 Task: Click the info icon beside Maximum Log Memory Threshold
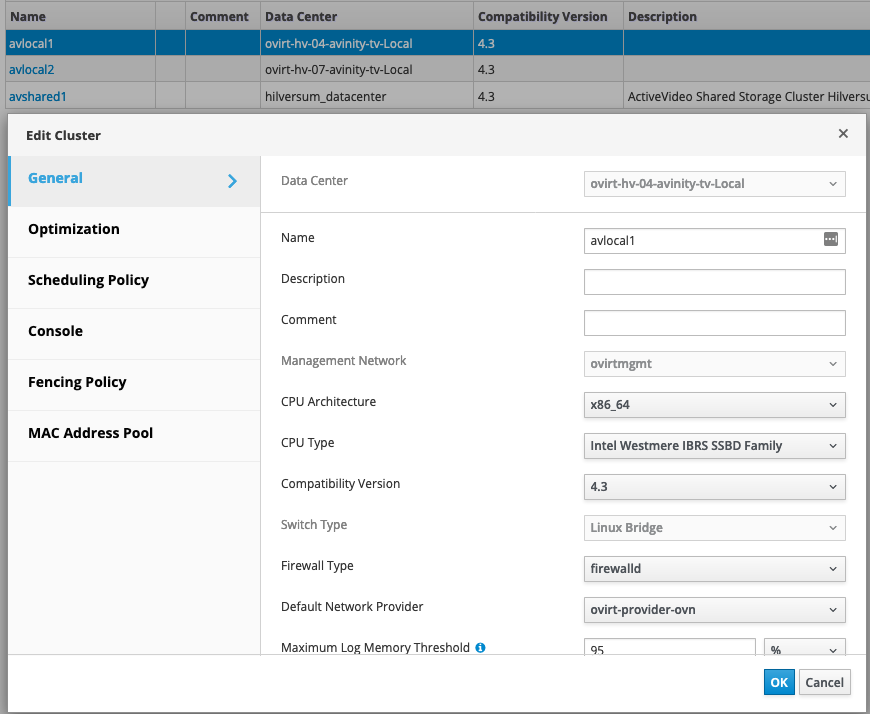click(x=480, y=648)
